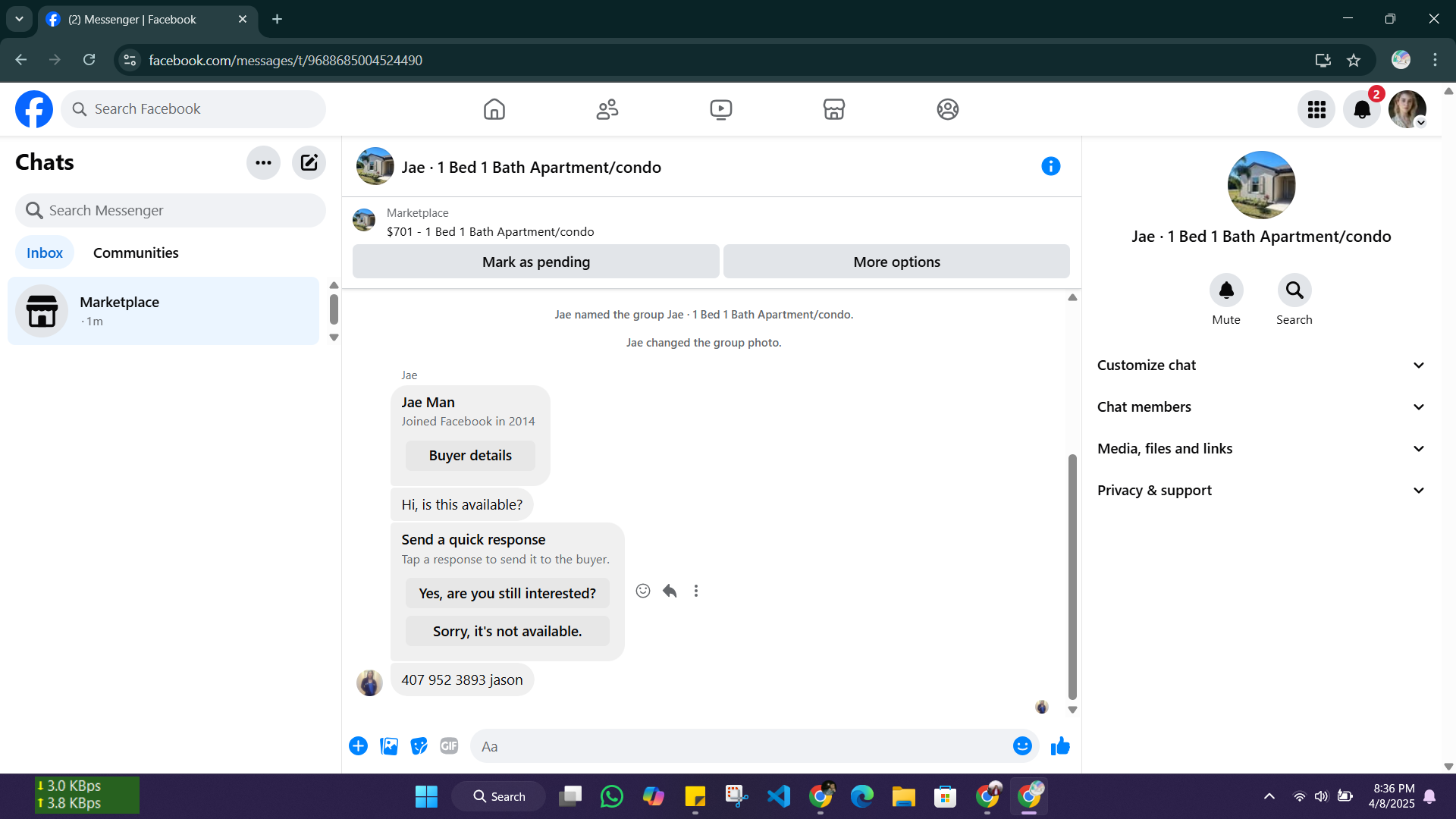The image size is (1456, 819).
Task: Expand the Customize chat section
Action: click(1261, 366)
